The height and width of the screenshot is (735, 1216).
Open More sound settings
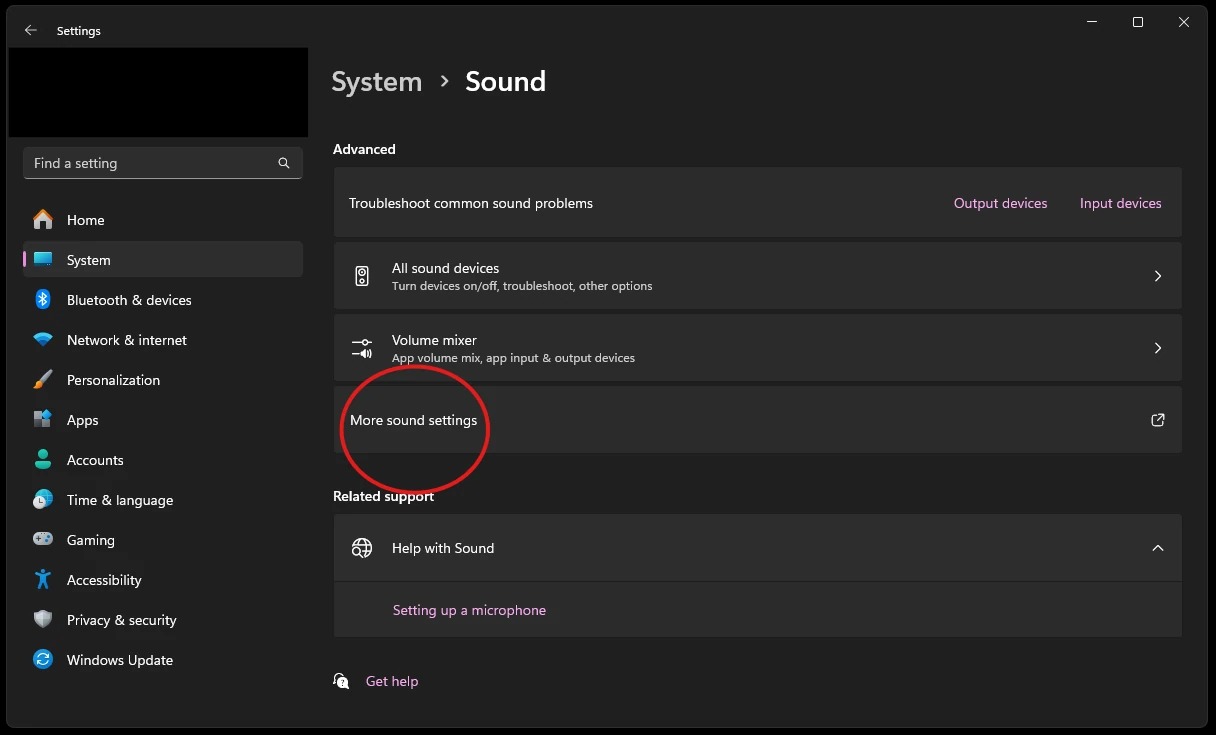[x=758, y=420]
